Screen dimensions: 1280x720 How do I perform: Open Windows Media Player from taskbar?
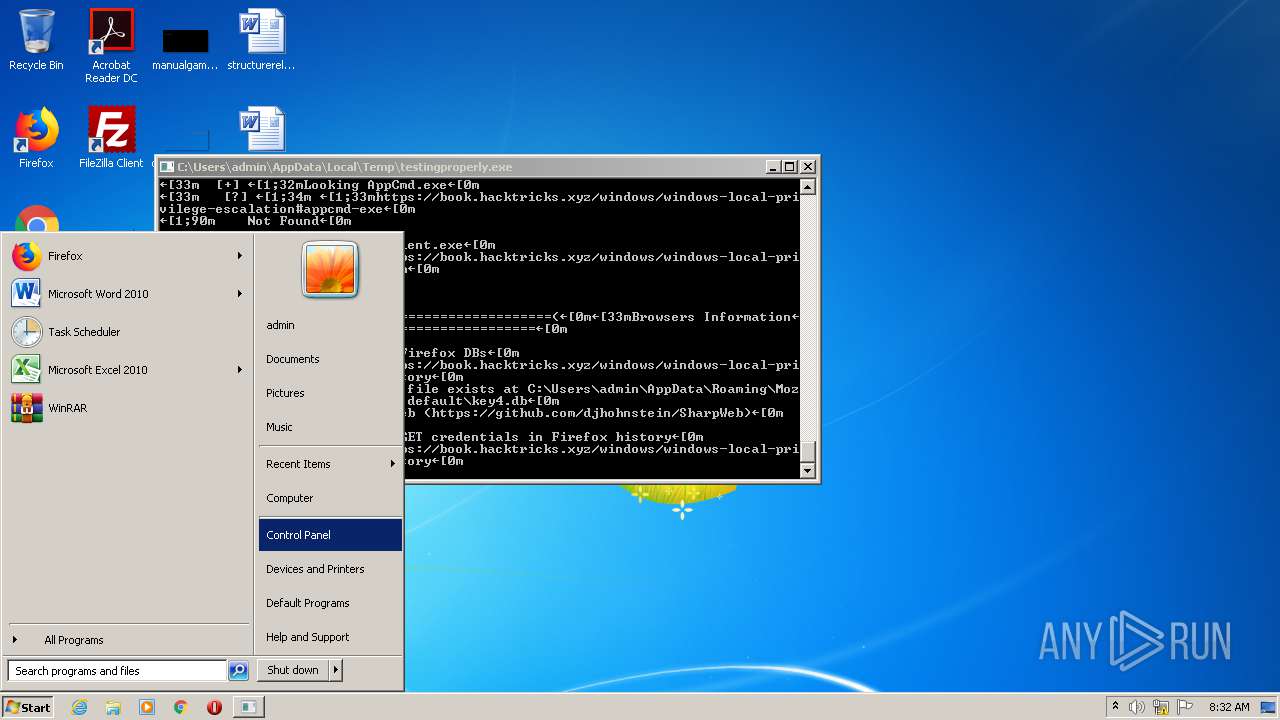tap(147, 707)
